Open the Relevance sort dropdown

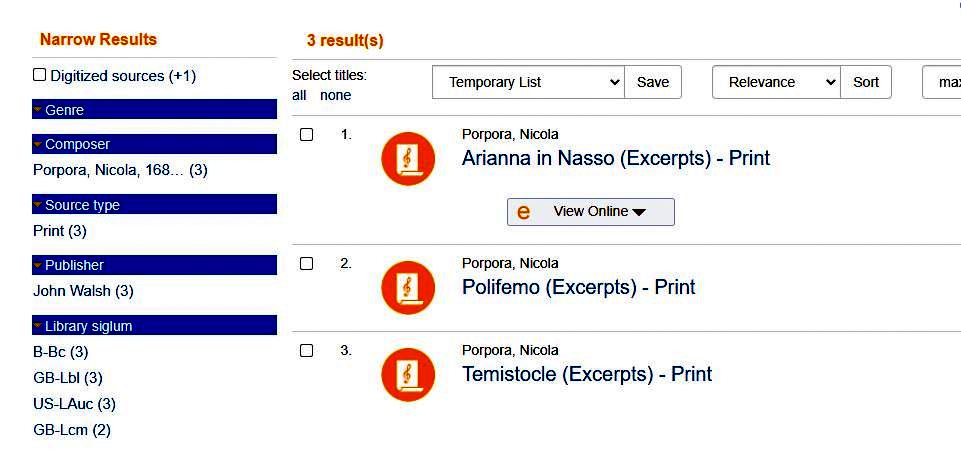[x=775, y=82]
